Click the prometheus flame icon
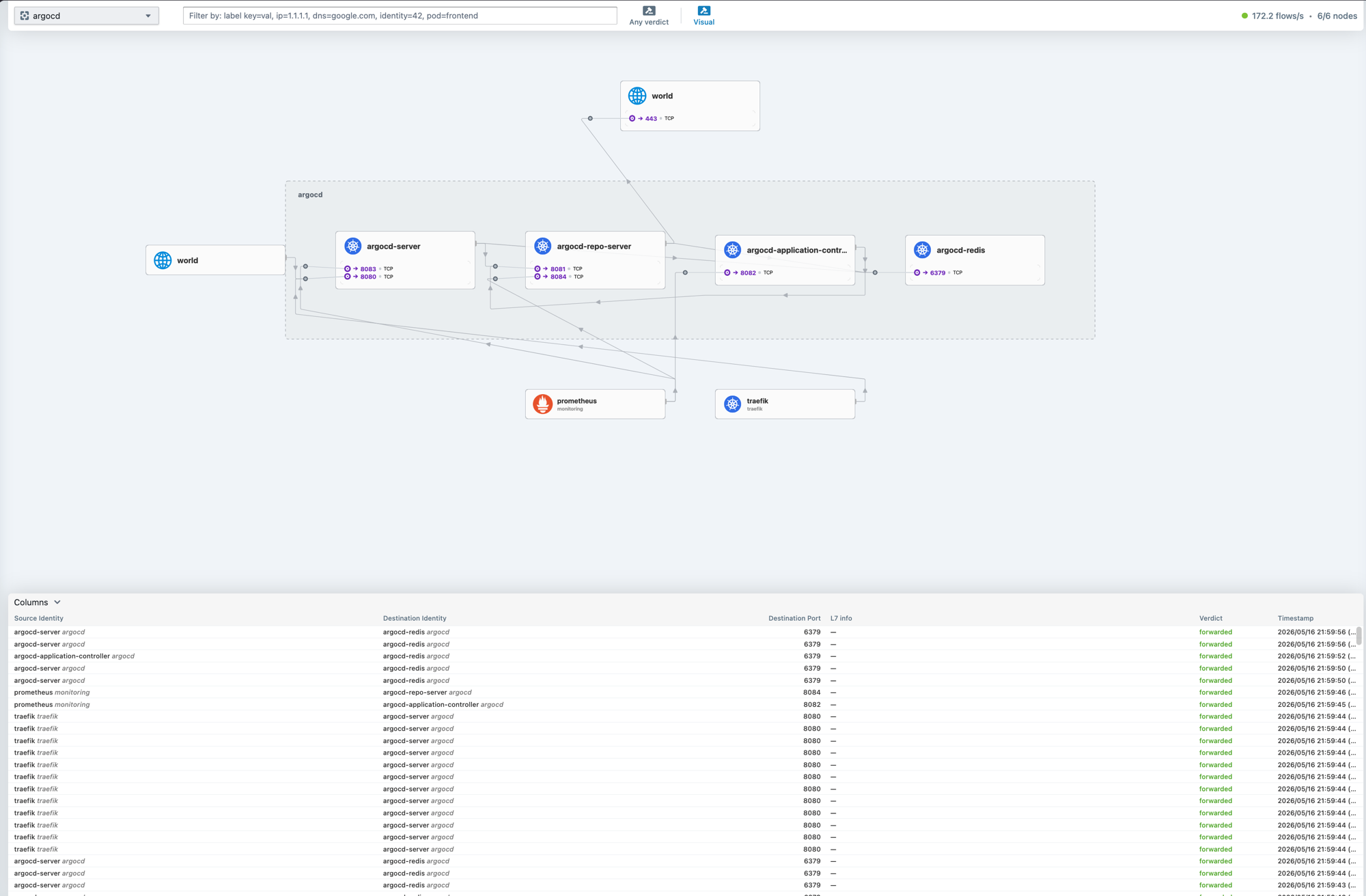Screen dimensions: 1366x896 point(542,404)
